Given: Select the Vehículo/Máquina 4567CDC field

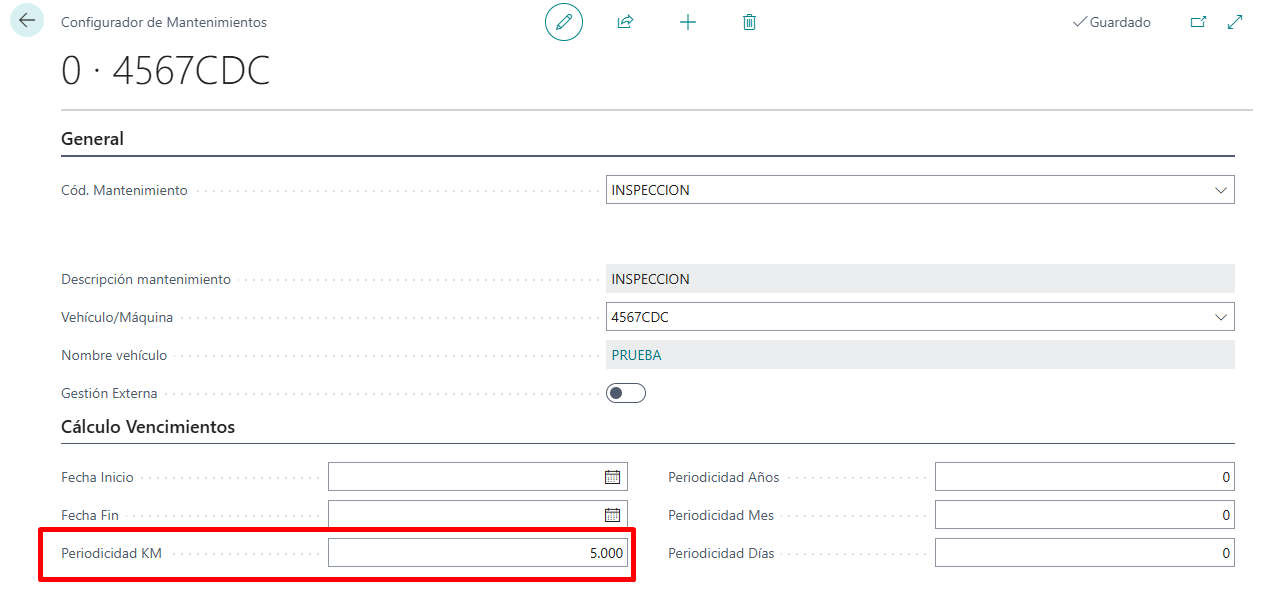Looking at the screenshot, I should pyautogui.click(x=920, y=317).
